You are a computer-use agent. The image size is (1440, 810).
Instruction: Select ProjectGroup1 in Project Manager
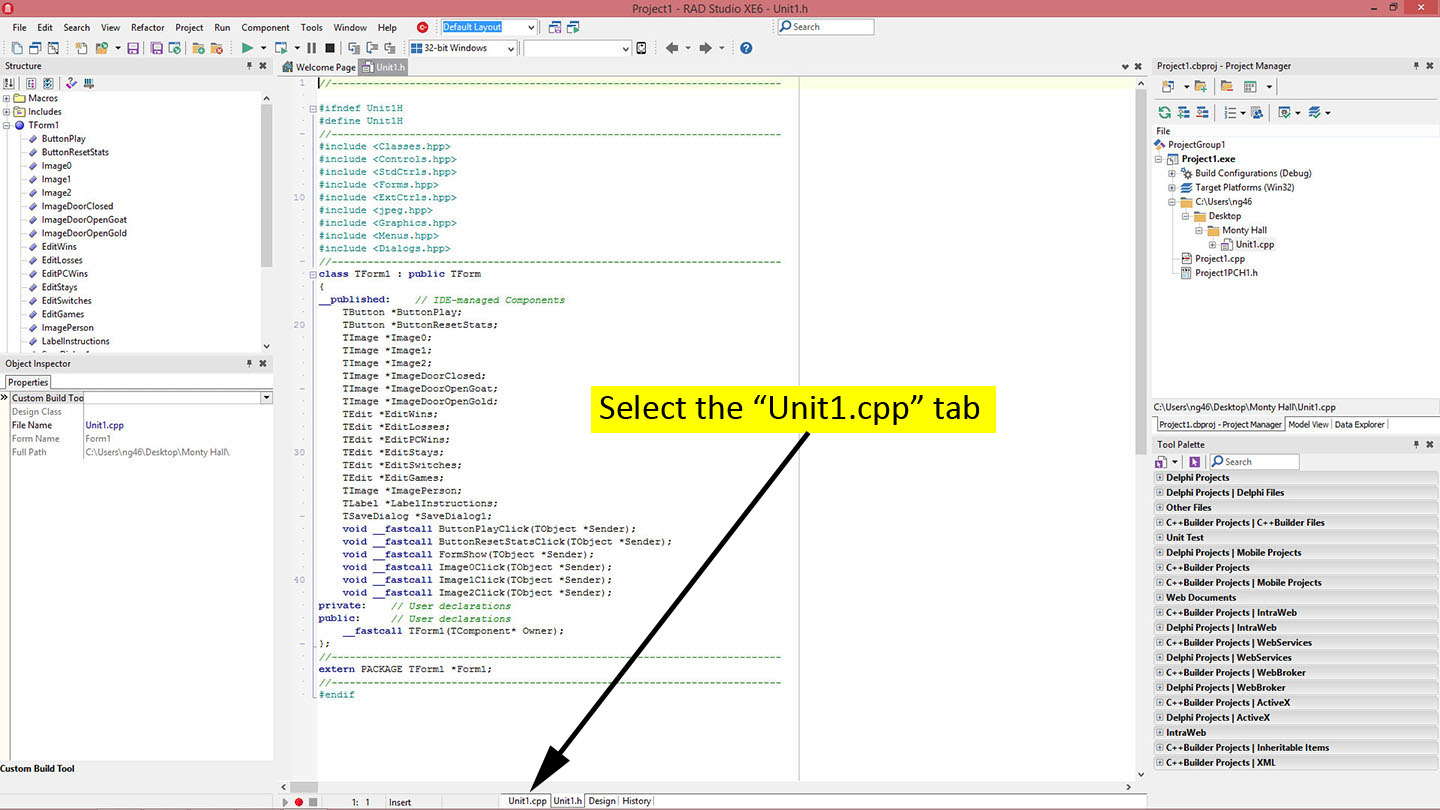tap(1196, 145)
